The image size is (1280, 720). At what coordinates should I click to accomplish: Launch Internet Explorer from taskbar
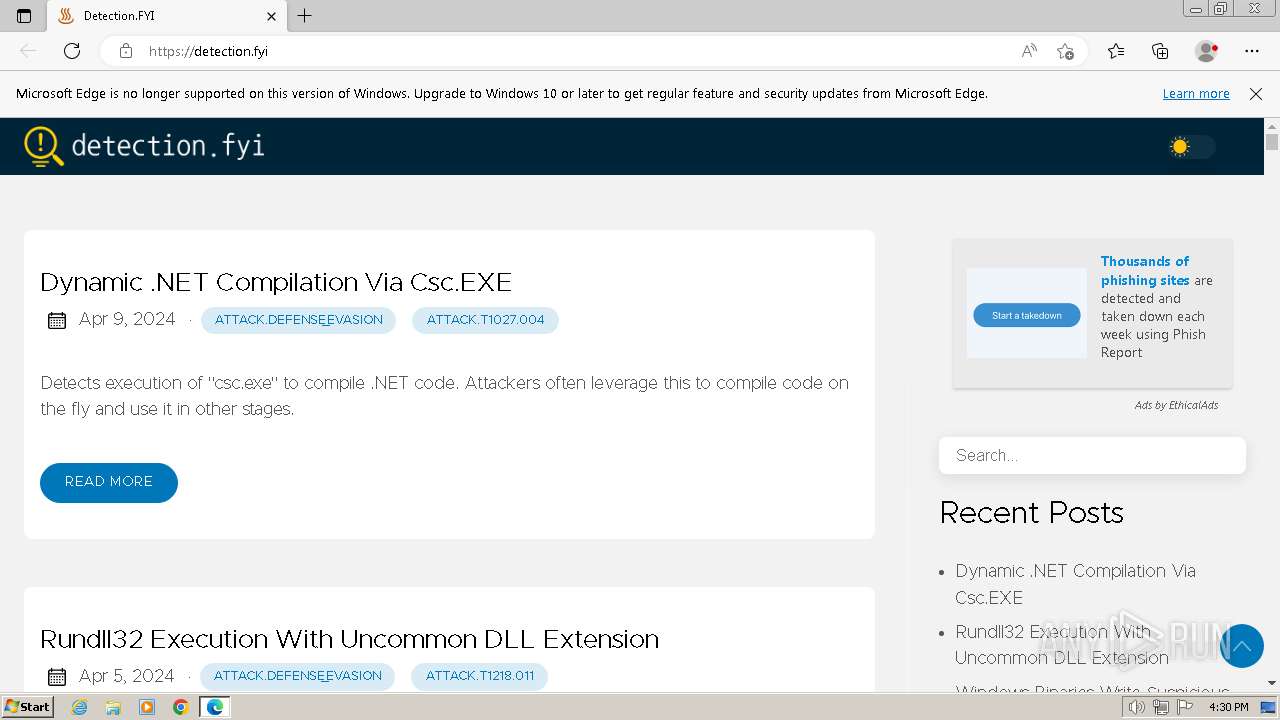[80, 707]
